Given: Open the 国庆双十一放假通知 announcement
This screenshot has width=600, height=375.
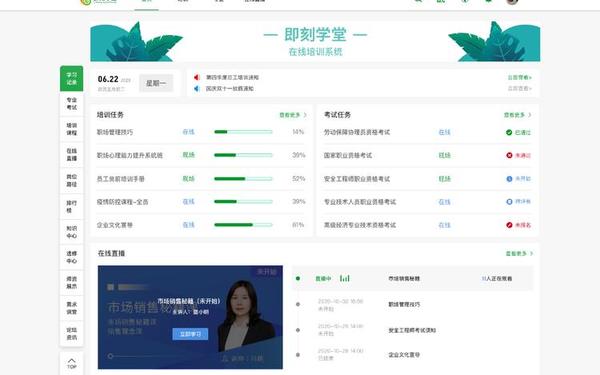Looking at the screenshot, I should coord(230,88).
